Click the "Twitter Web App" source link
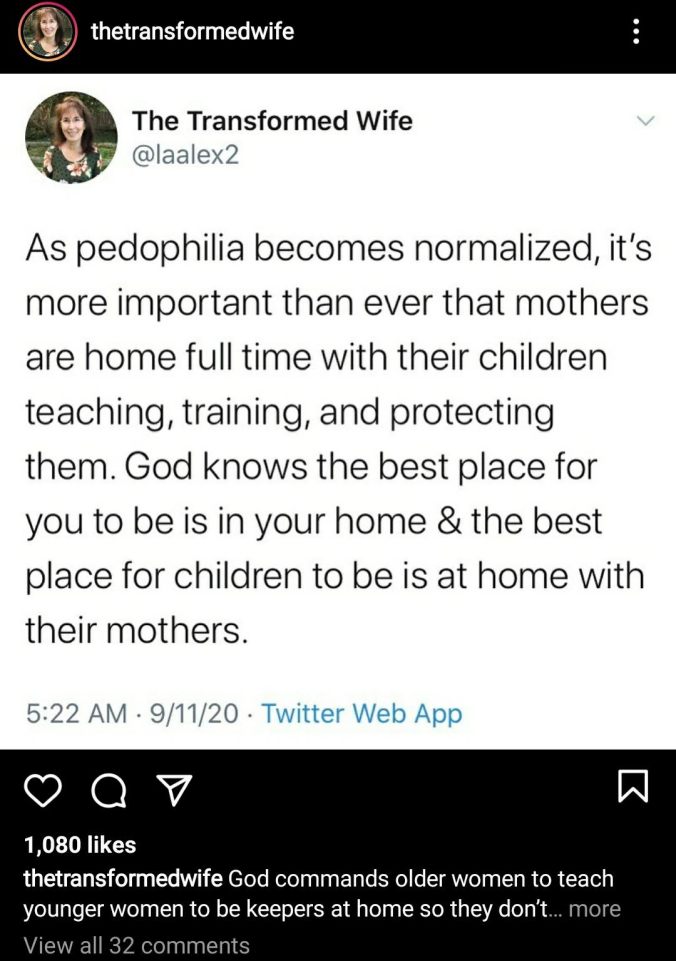This screenshot has height=961, width=676. (361, 714)
